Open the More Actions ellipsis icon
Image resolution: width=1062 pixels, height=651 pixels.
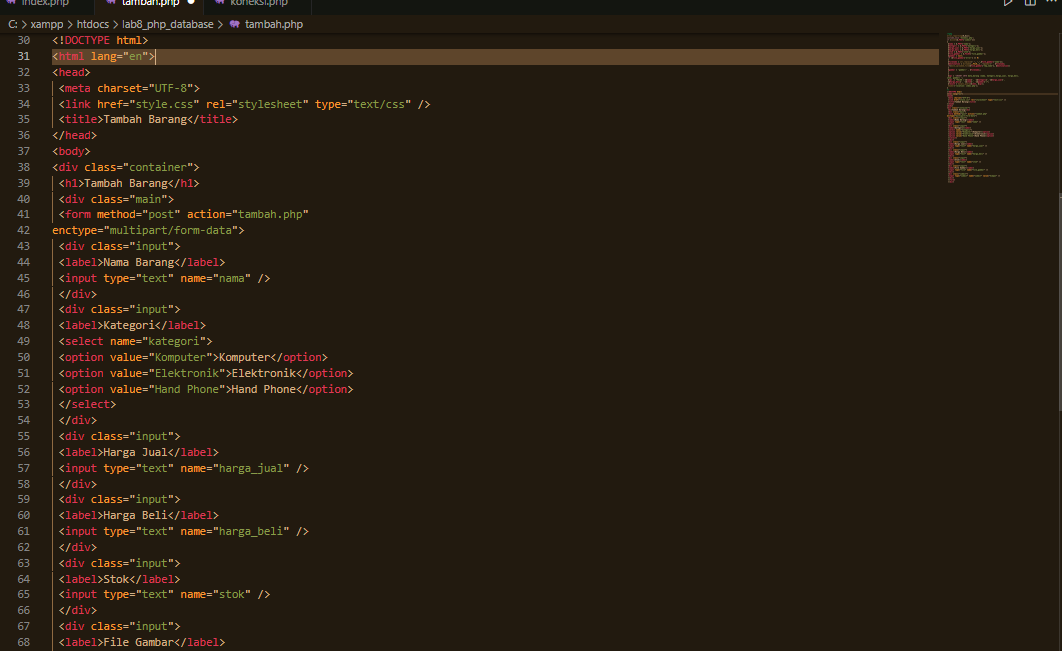tap(1050, 4)
